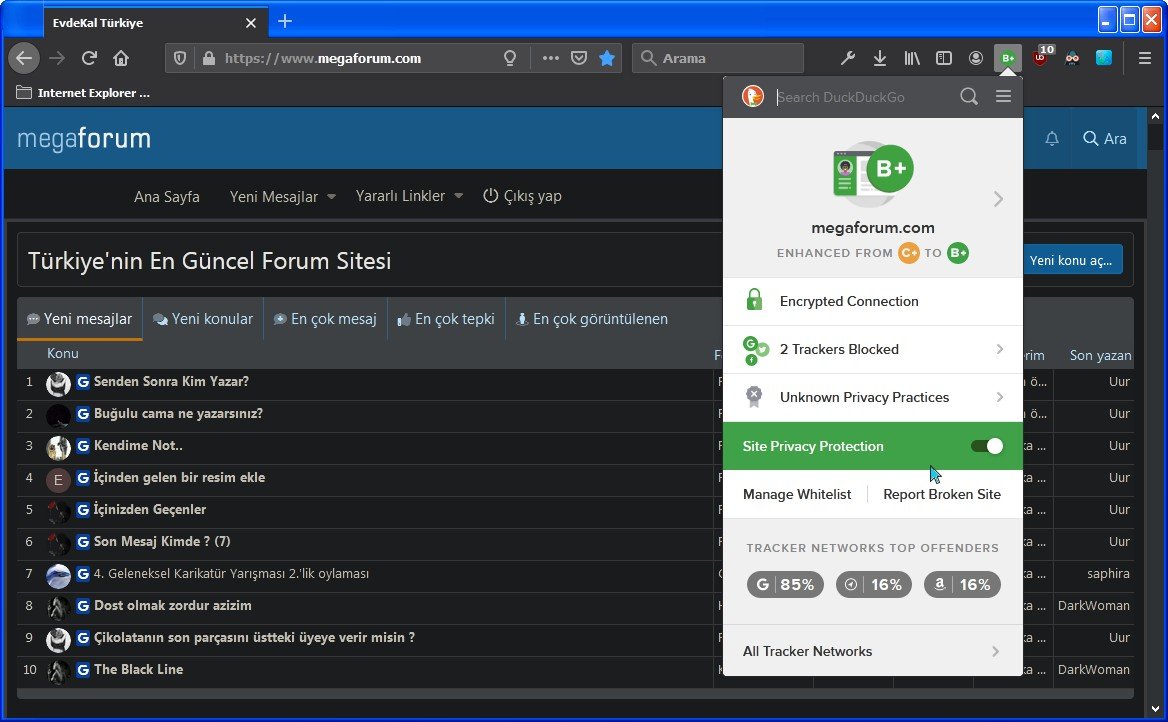
Task: Open the Downloads panel
Action: pos(880,58)
